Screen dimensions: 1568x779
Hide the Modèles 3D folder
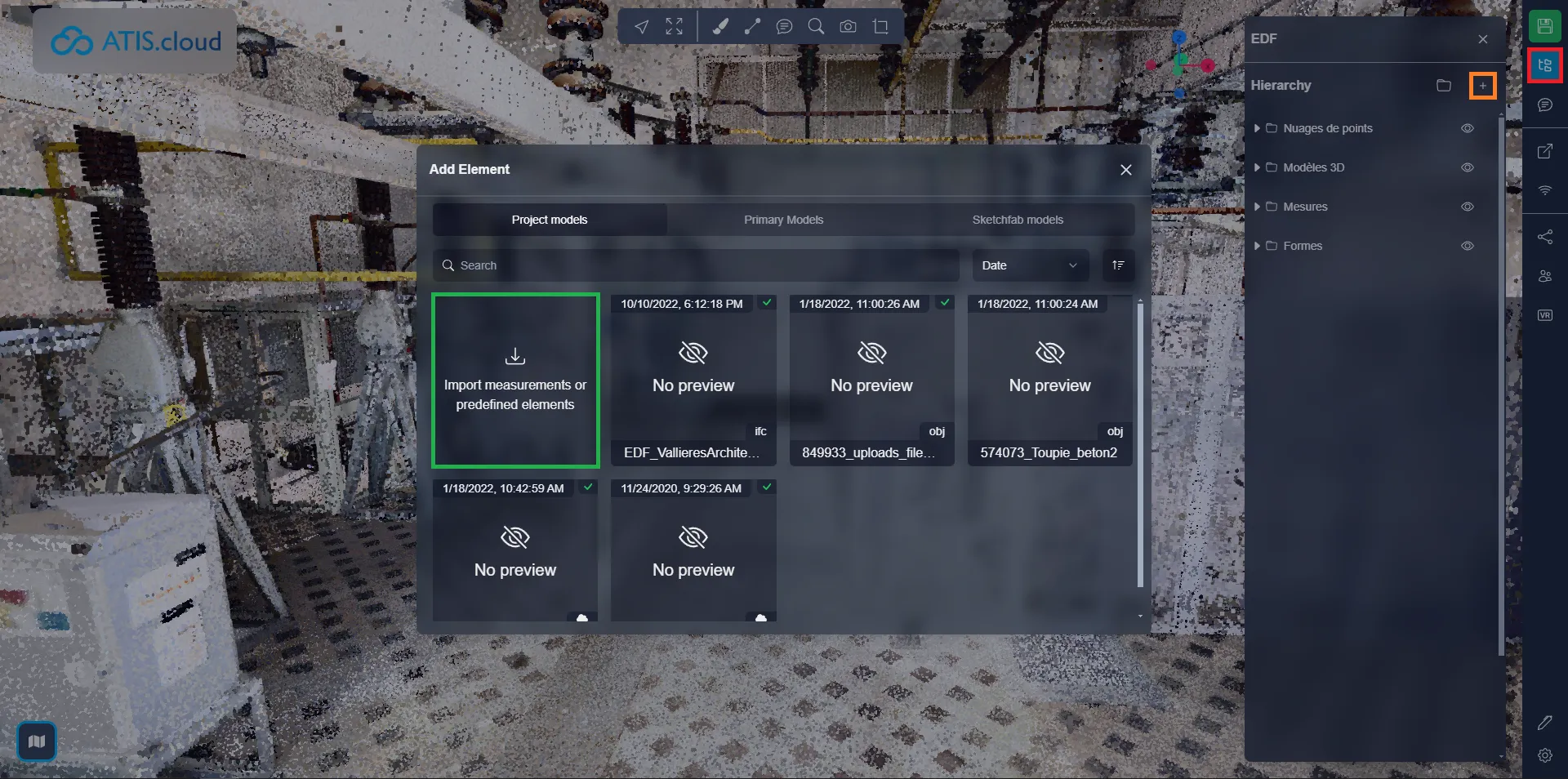1467,167
